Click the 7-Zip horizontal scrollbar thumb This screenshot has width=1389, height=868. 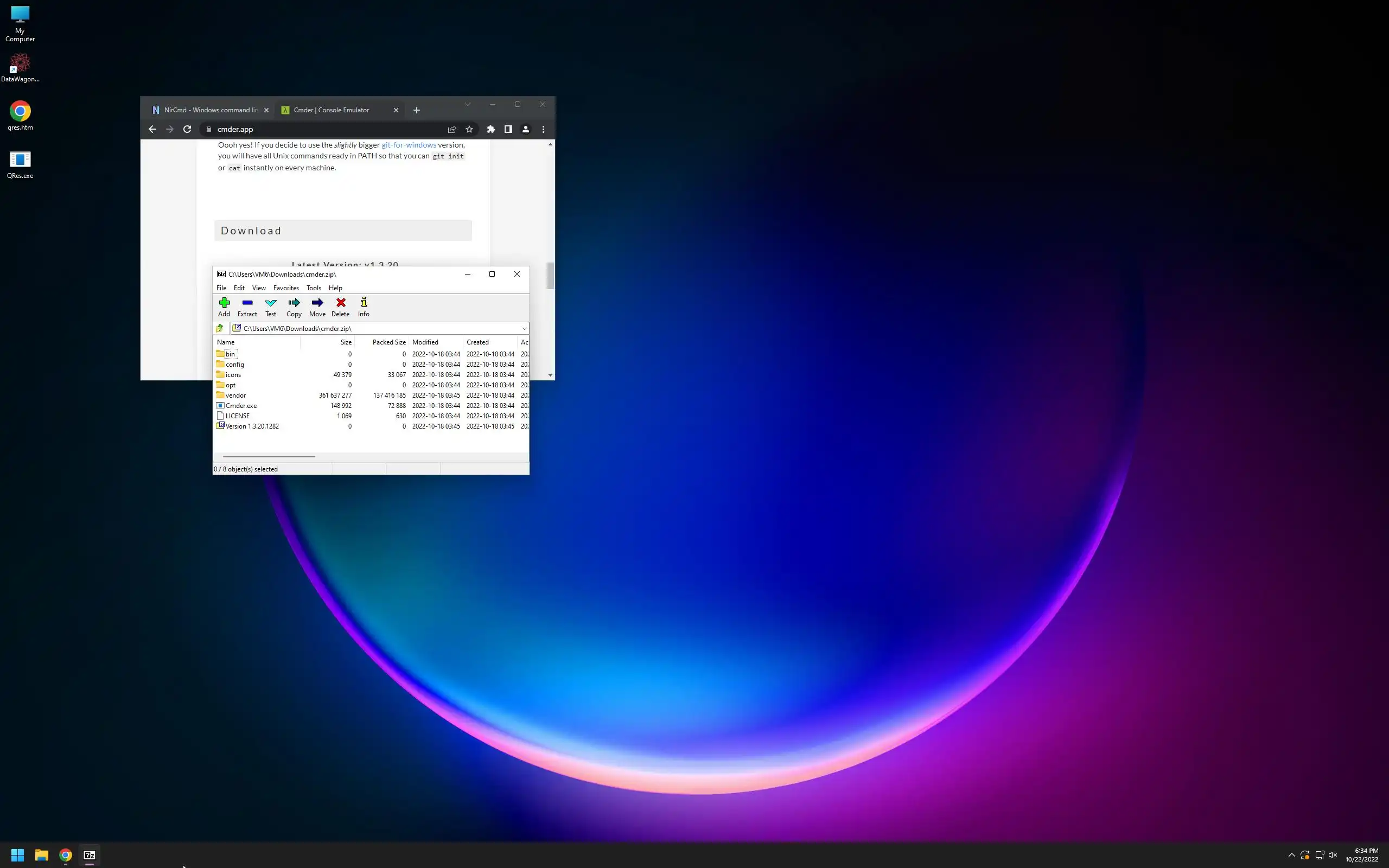[269, 456]
